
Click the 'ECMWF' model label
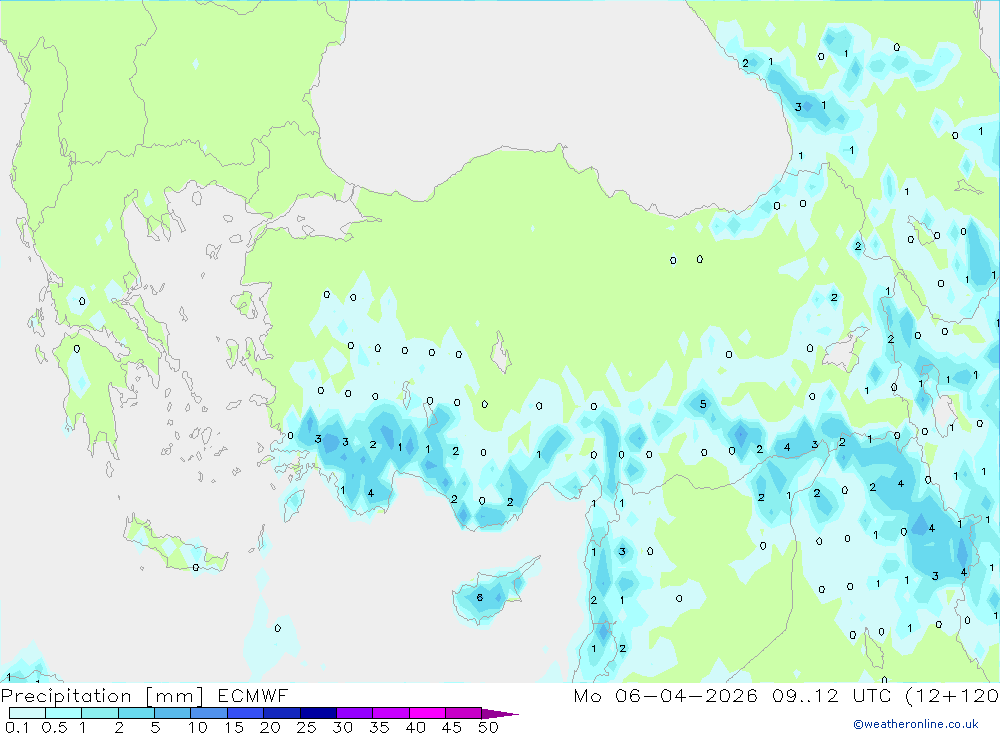click(253, 695)
